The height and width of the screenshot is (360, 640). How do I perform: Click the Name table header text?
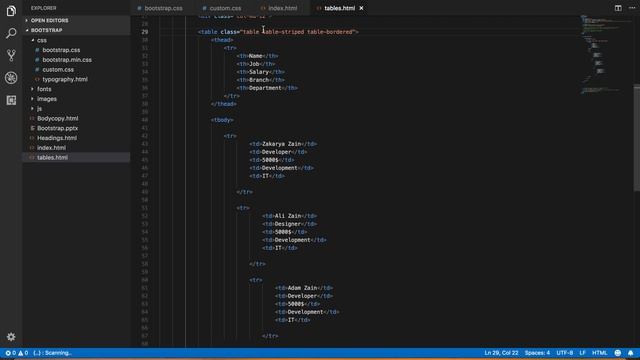tap(256, 56)
